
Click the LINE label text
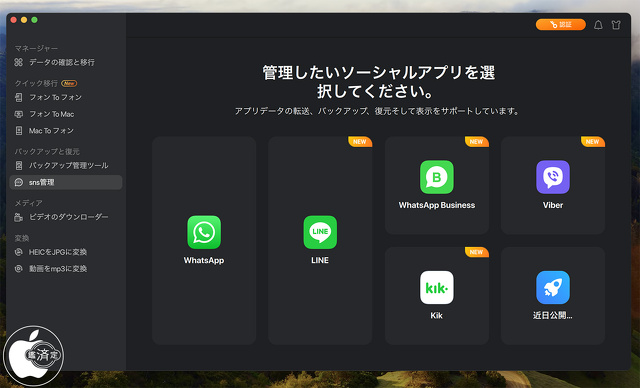click(x=320, y=260)
